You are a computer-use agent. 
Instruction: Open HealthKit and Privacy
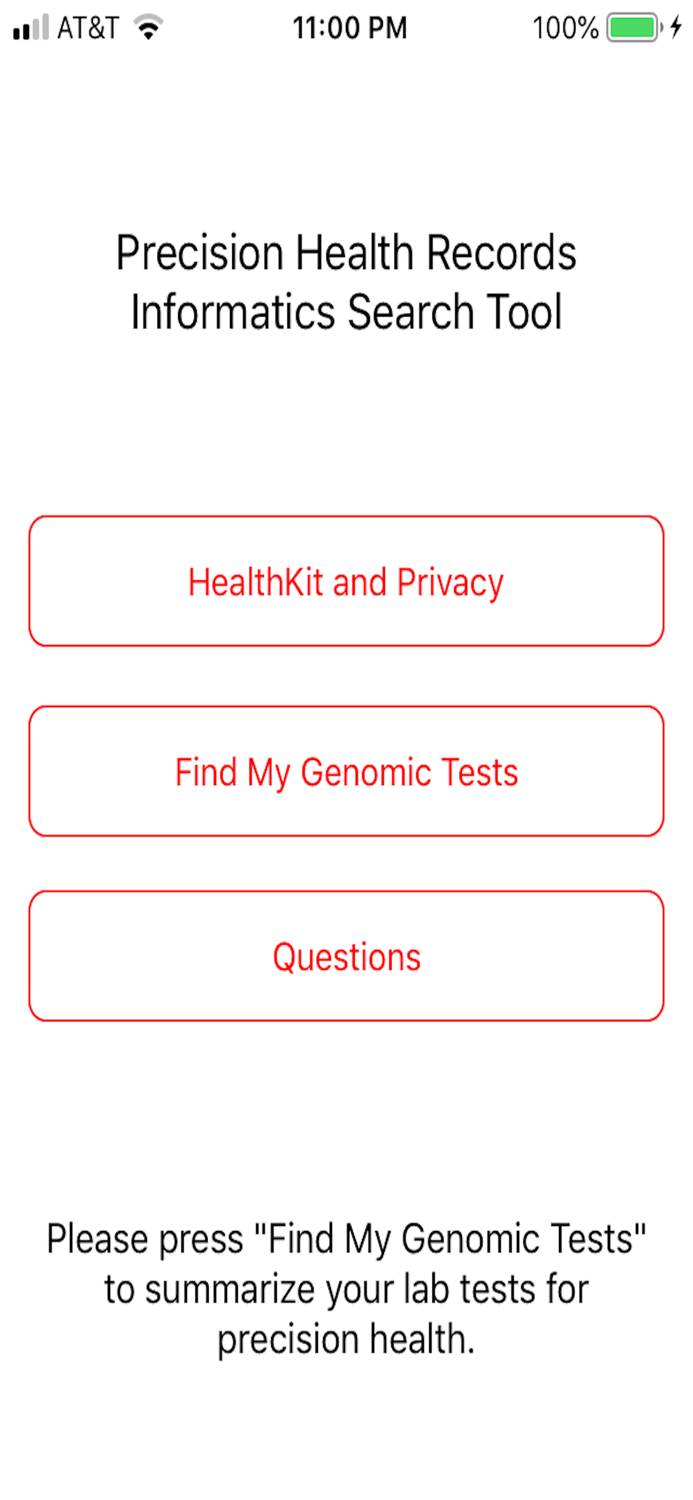[346, 580]
